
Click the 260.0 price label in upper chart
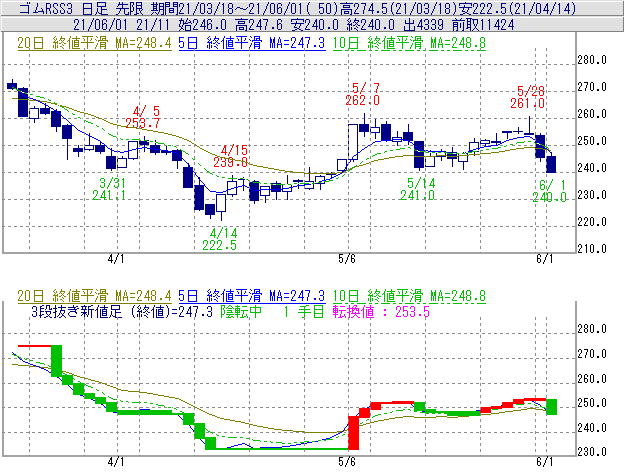pyautogui.click(x=592, y=114)
